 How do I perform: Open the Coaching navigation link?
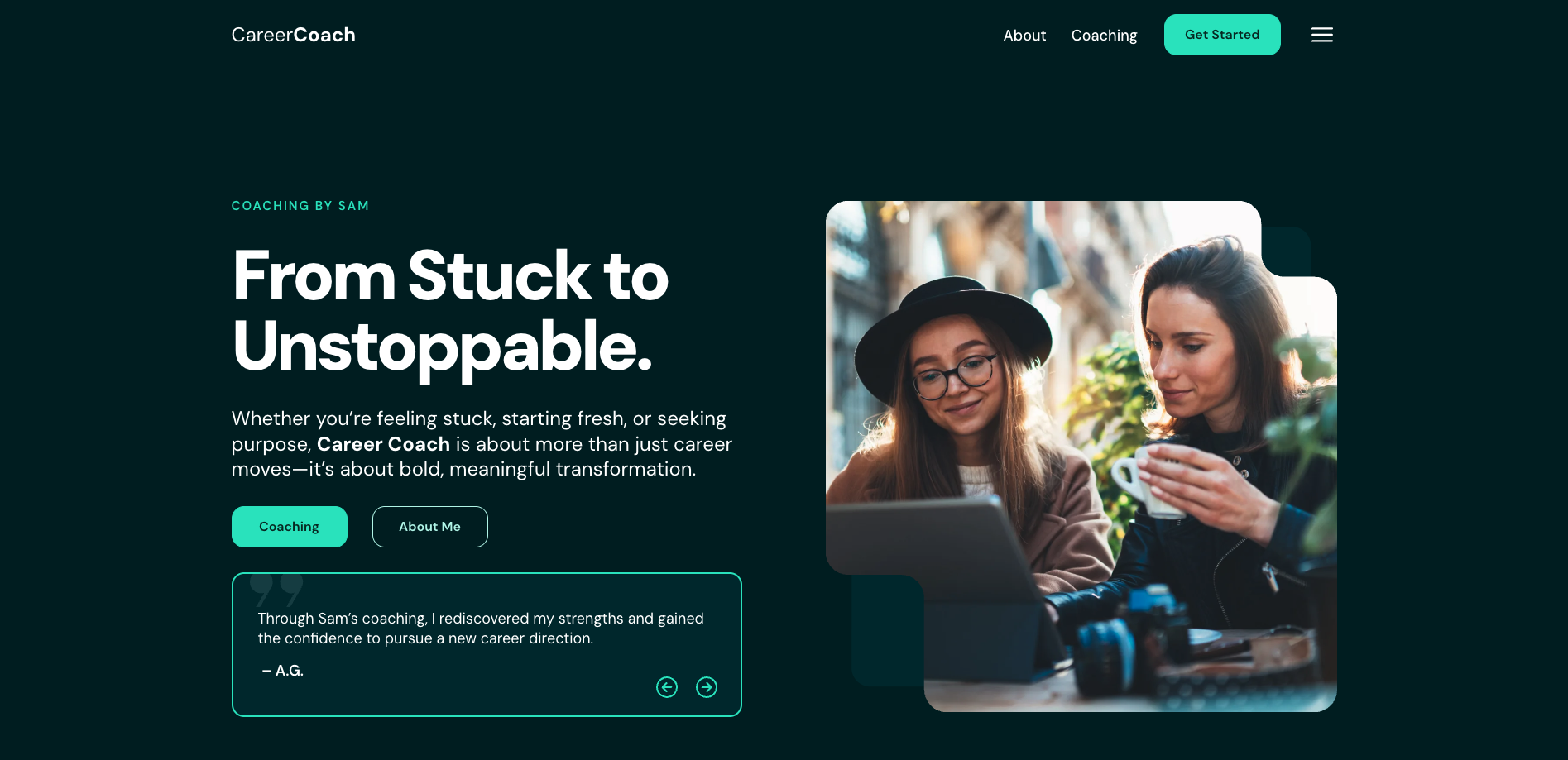click(1104, 36)
